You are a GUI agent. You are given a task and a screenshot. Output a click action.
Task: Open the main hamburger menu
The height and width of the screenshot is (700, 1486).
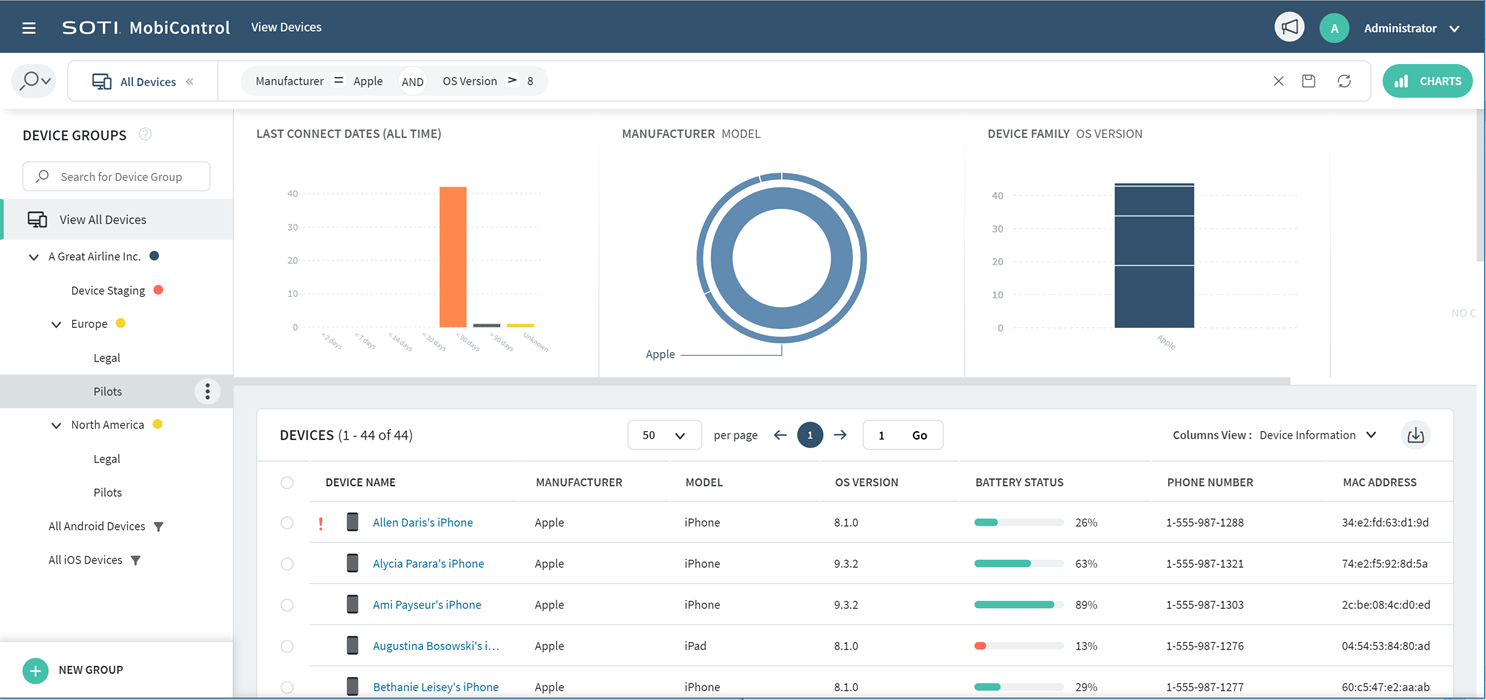[x=28, y=27]
